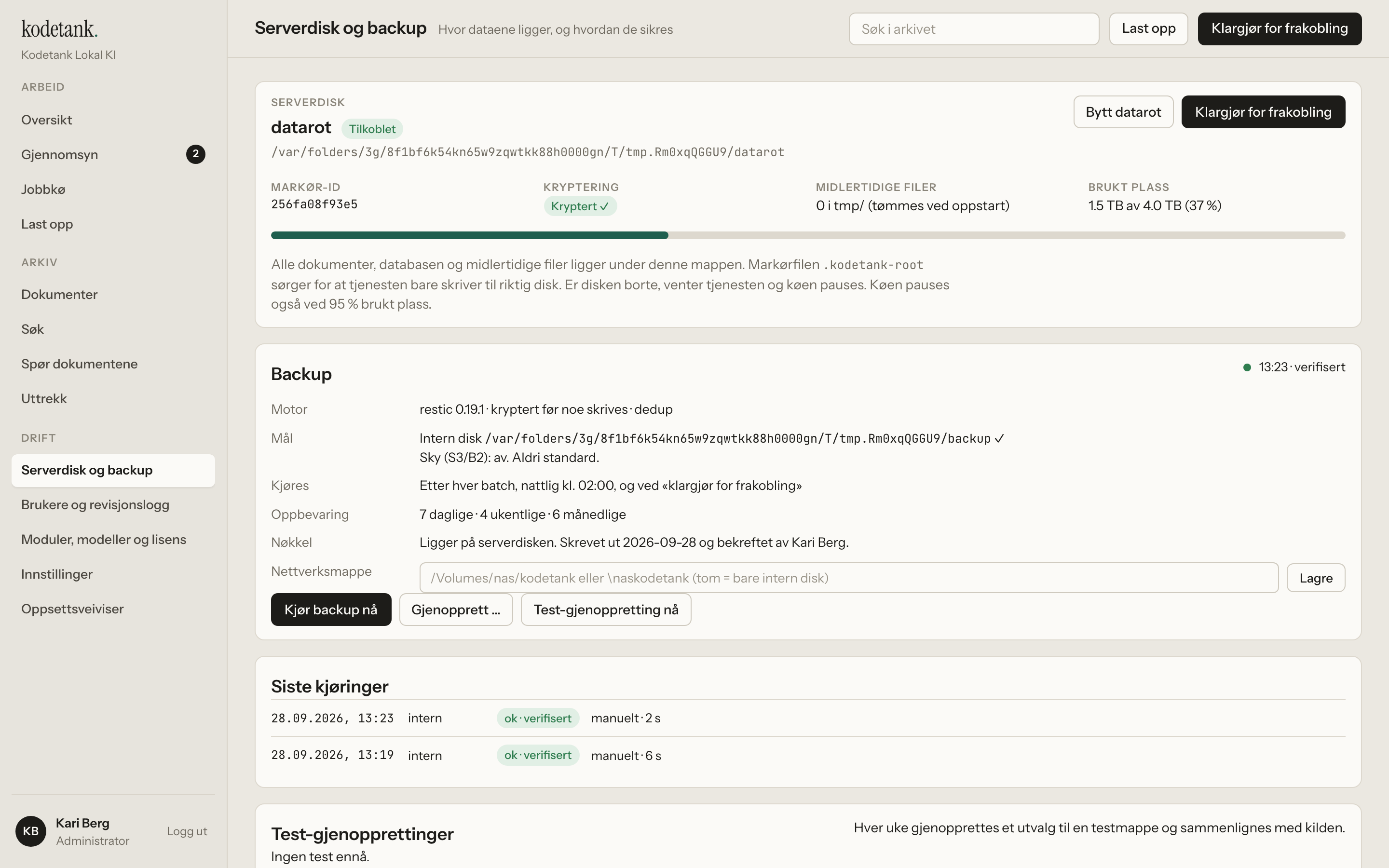1389x868 pixels.
Task: Click 13:23 · verifisert backup status text
Action: 1302,367
